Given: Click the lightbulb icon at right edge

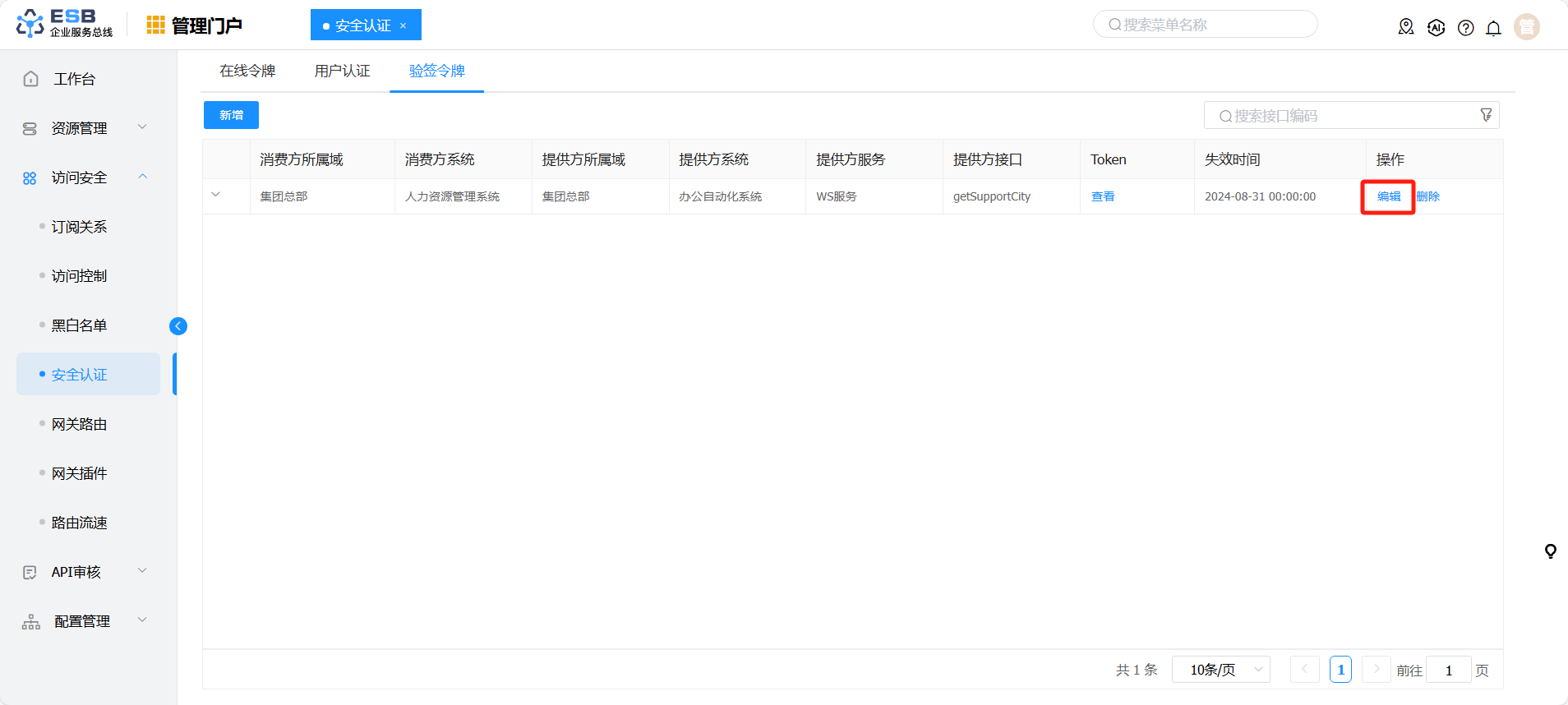Looking at the screenshot, I should (x=1550, y=551).
